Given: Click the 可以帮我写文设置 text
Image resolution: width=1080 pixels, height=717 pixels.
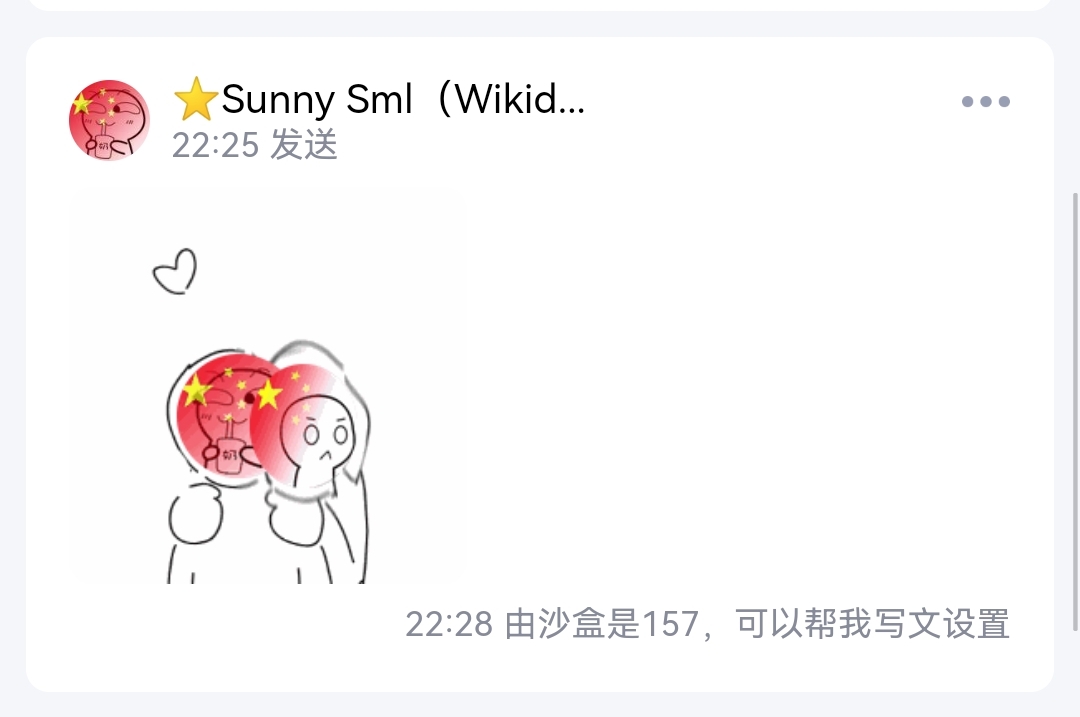Looking at the screenshot, I should (x=872, y=624).
